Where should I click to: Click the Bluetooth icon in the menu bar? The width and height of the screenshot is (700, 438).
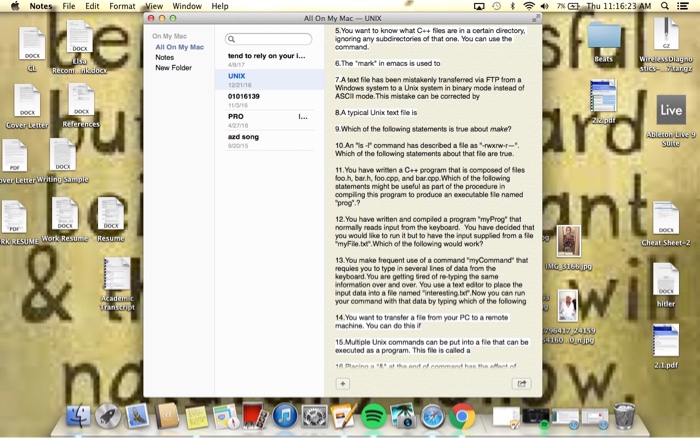click(512, 6)
